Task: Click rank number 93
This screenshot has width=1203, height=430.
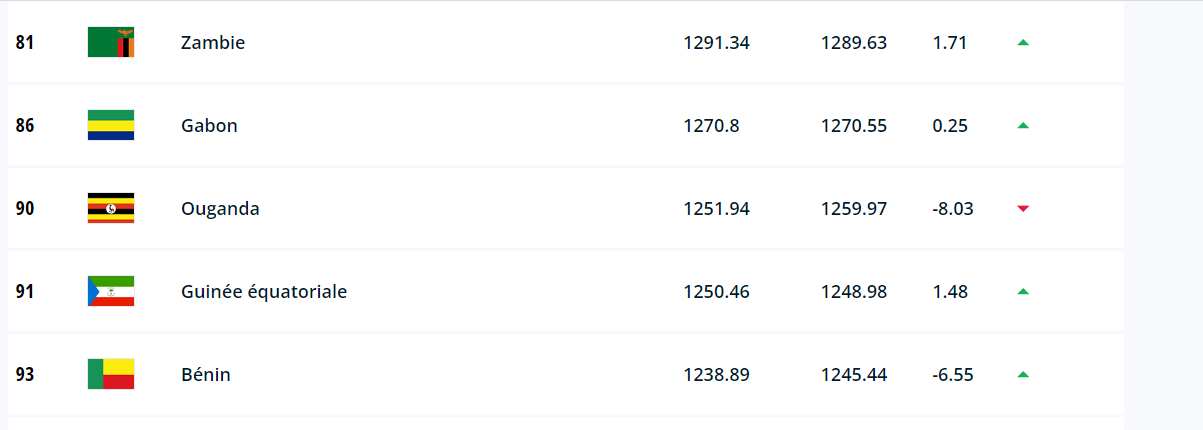Action: [x=25, y=375]
